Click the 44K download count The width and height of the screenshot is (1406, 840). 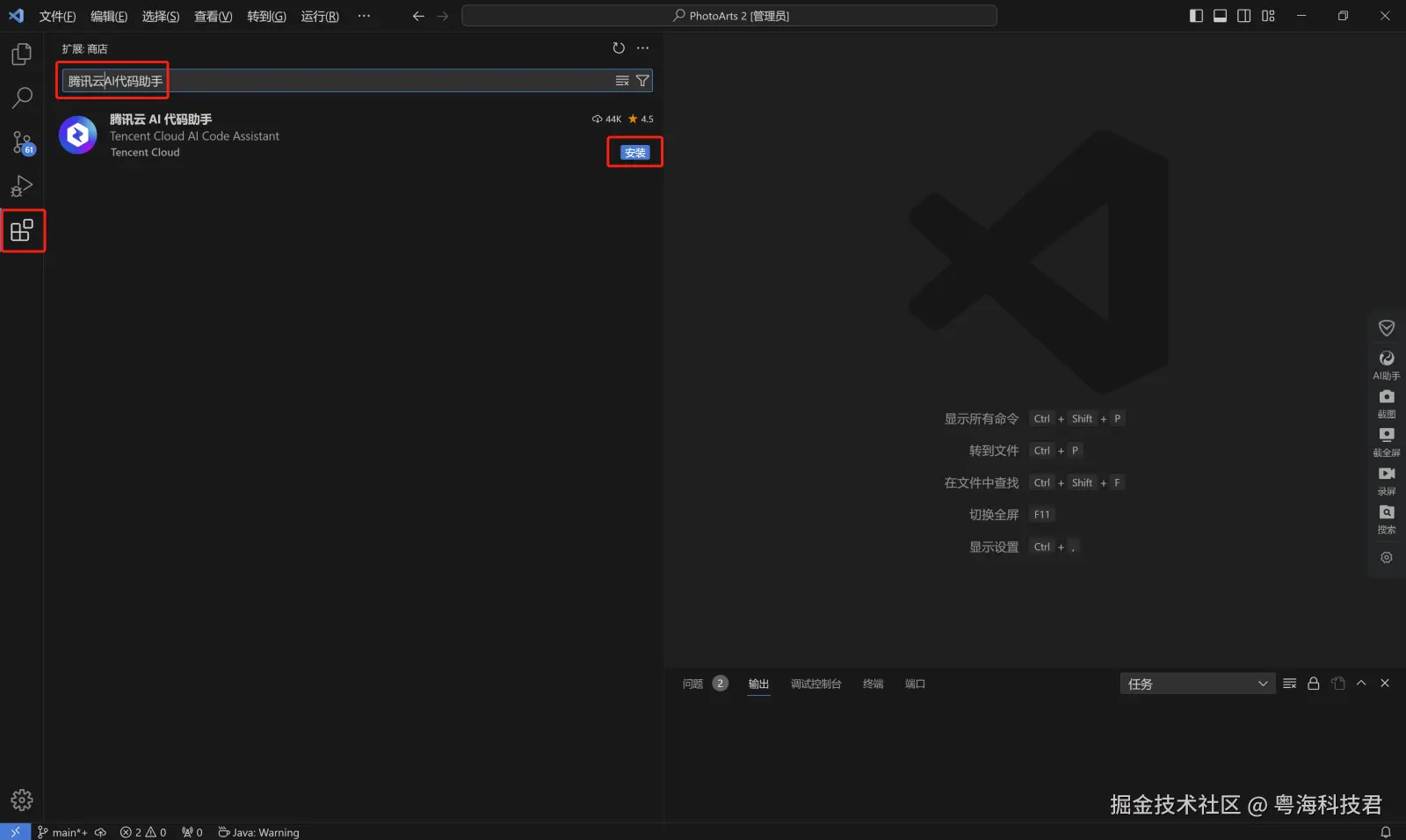606,119
